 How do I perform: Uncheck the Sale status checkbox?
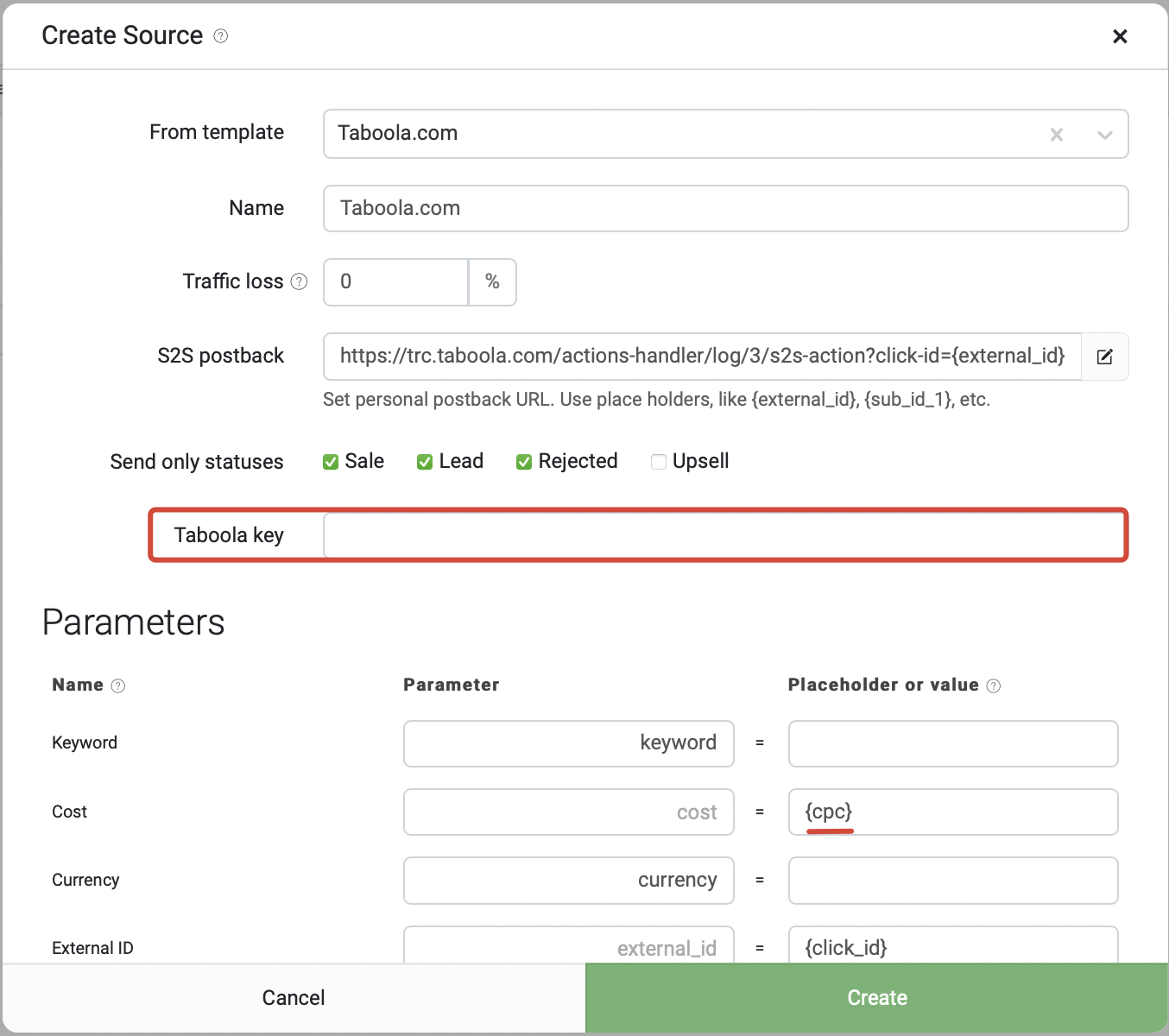pos(331,462)
